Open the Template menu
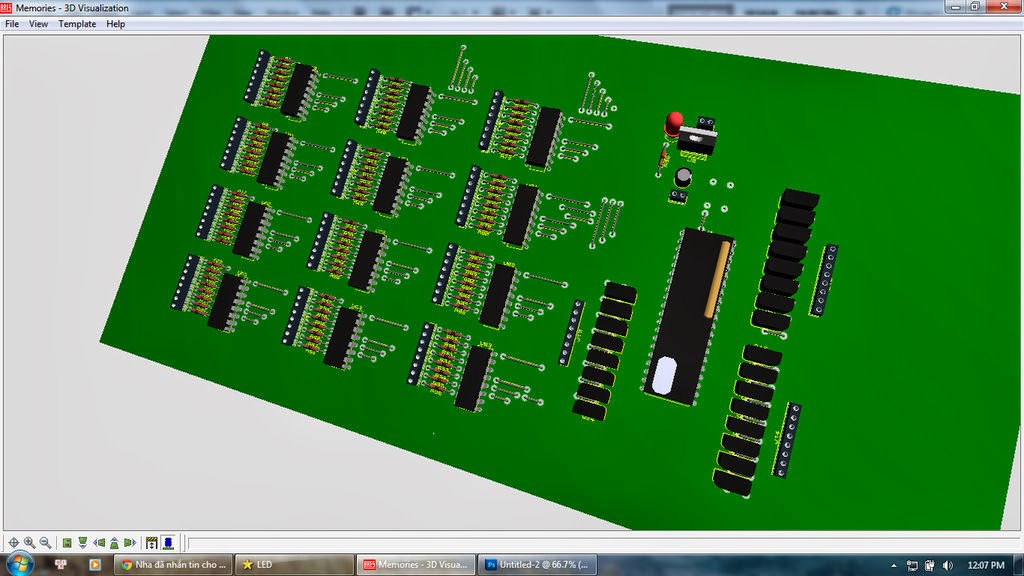 77,24
